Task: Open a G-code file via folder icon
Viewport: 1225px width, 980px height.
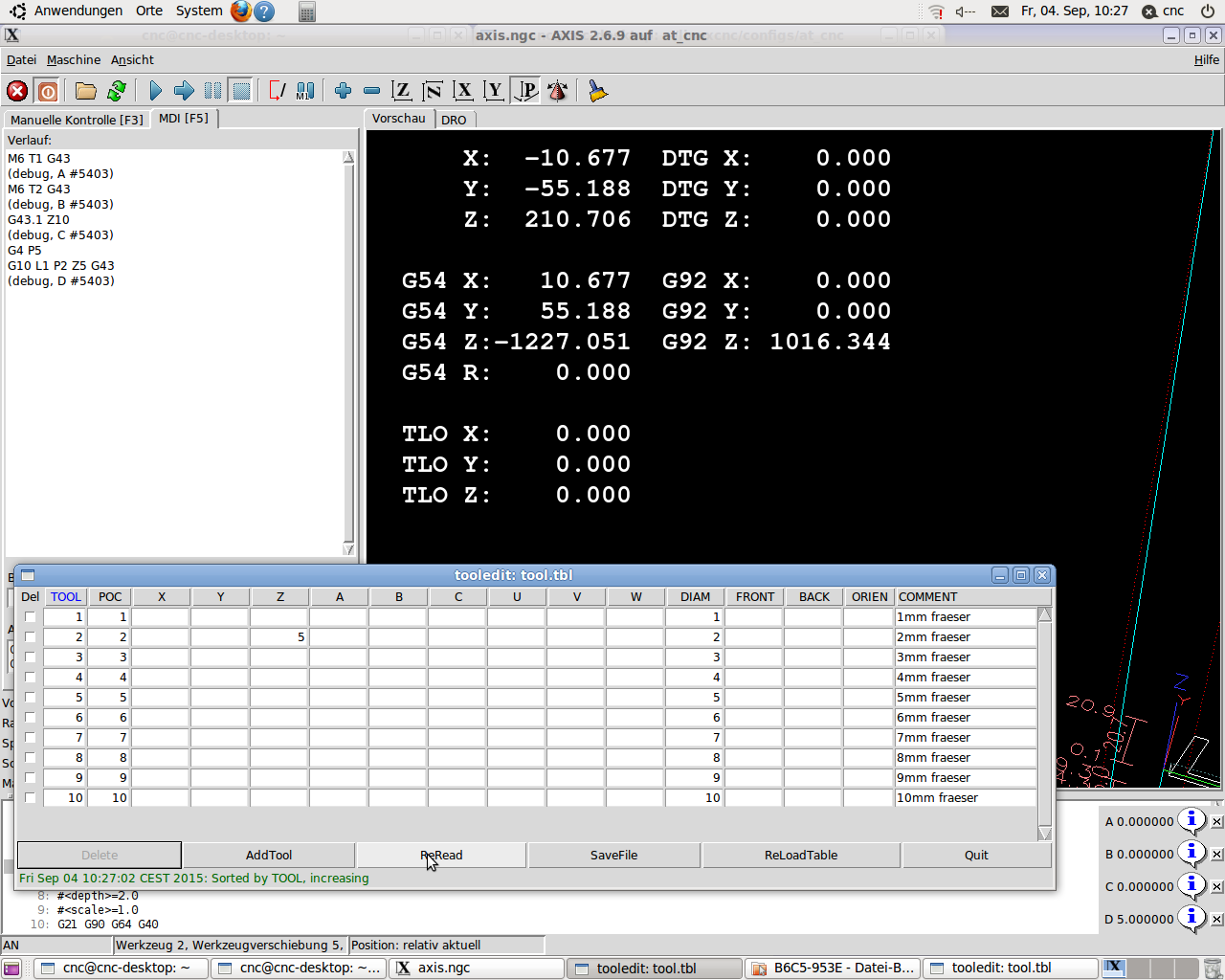Action: [x=86, y=91]
